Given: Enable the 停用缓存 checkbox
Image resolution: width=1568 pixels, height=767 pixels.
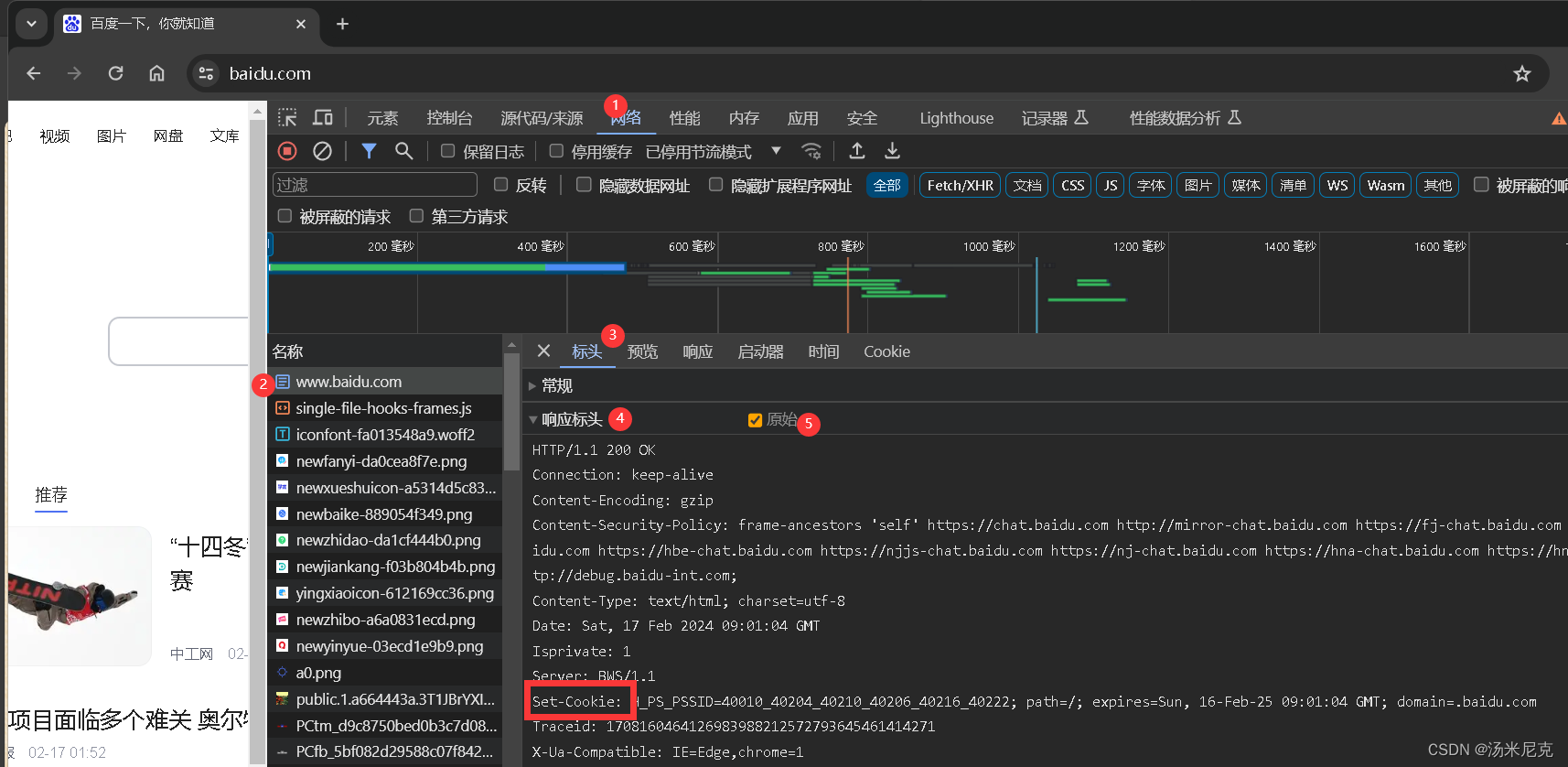Looking at the screenshot, I should tap(556, 151).
